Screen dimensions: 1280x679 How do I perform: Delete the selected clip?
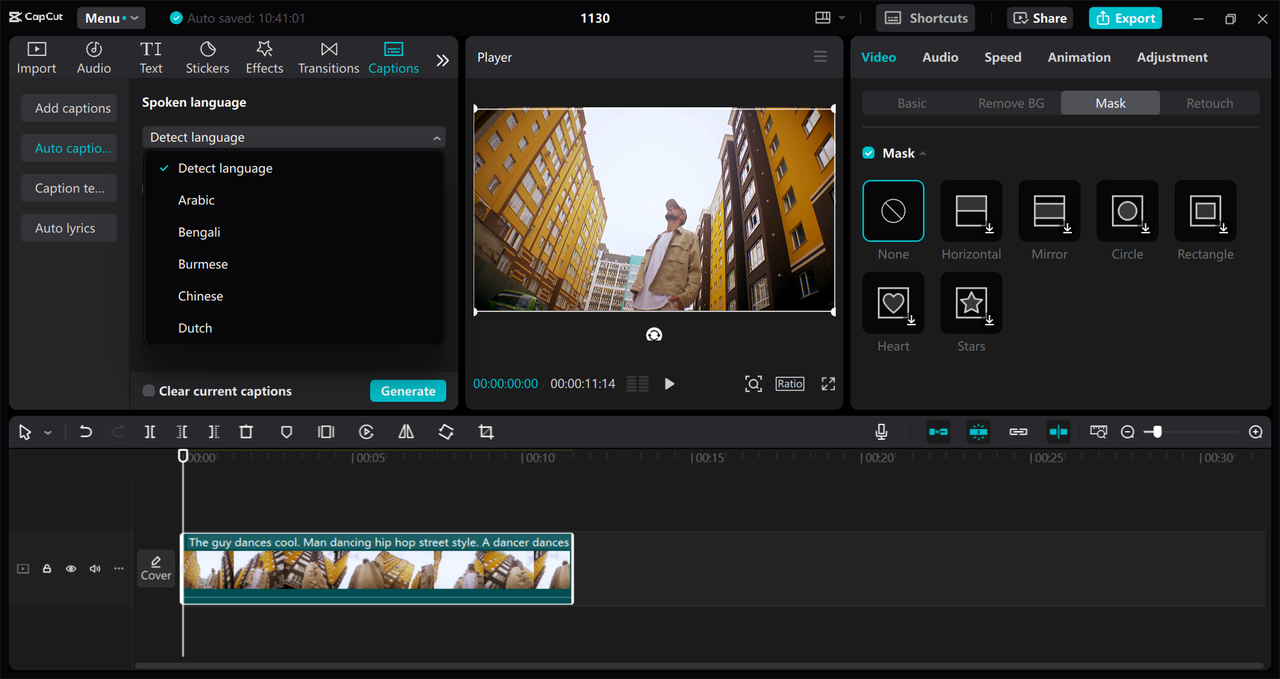coord(246,432)
